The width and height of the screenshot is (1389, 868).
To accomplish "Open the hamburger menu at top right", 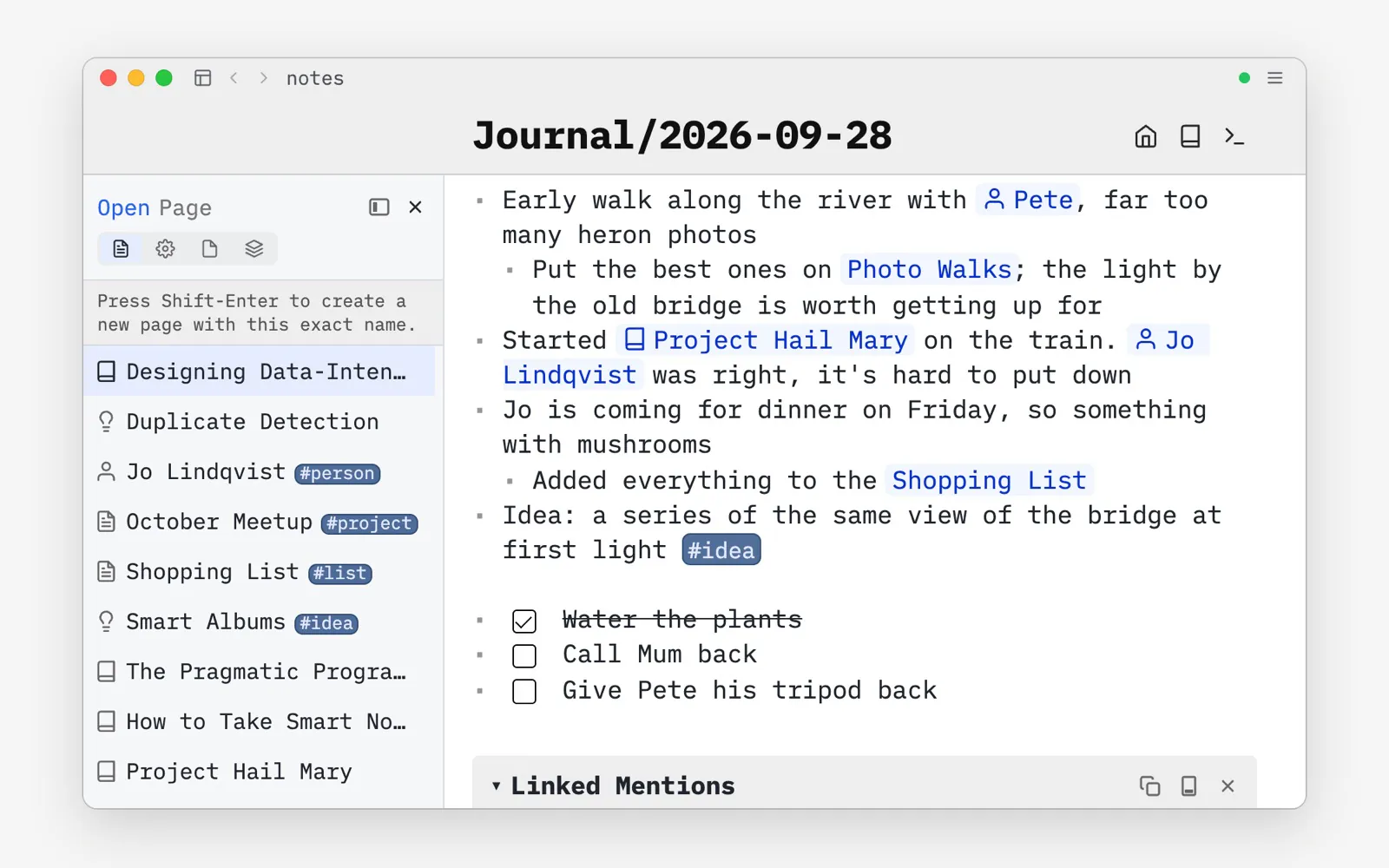I will (1275, 78).
